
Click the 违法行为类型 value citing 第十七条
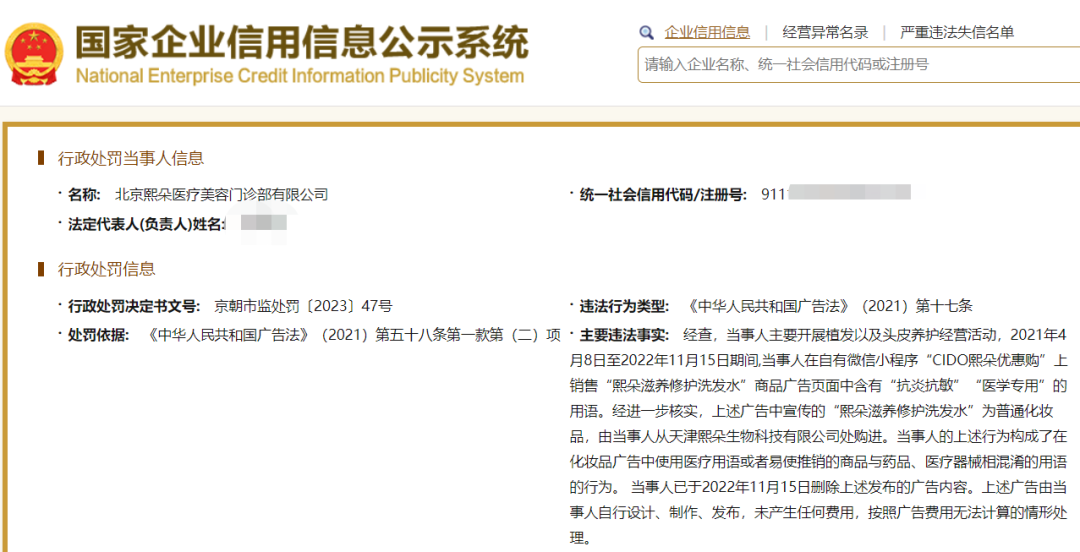tap(829, 306)
